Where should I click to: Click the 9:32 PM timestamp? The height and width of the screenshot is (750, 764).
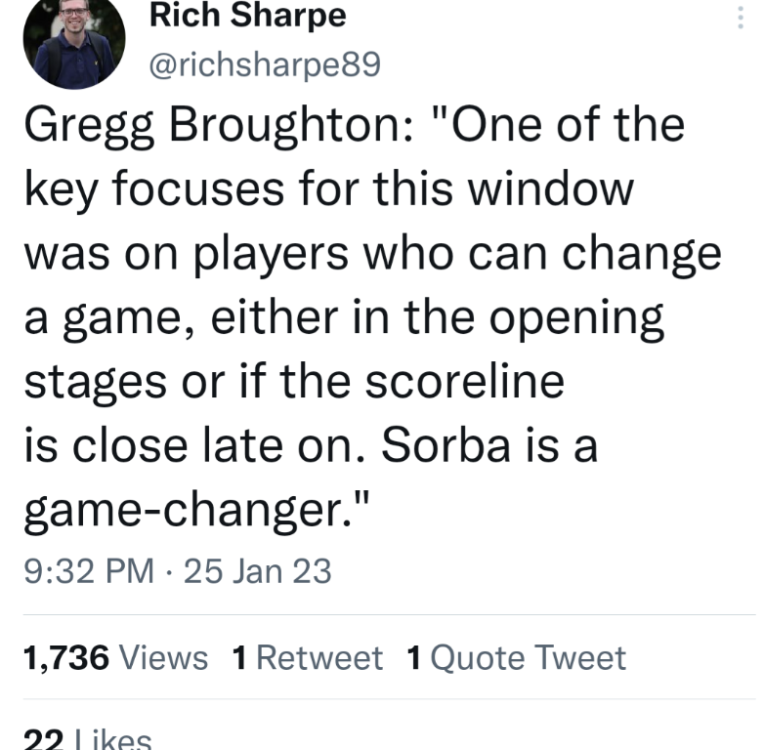[x=87, y=572]
